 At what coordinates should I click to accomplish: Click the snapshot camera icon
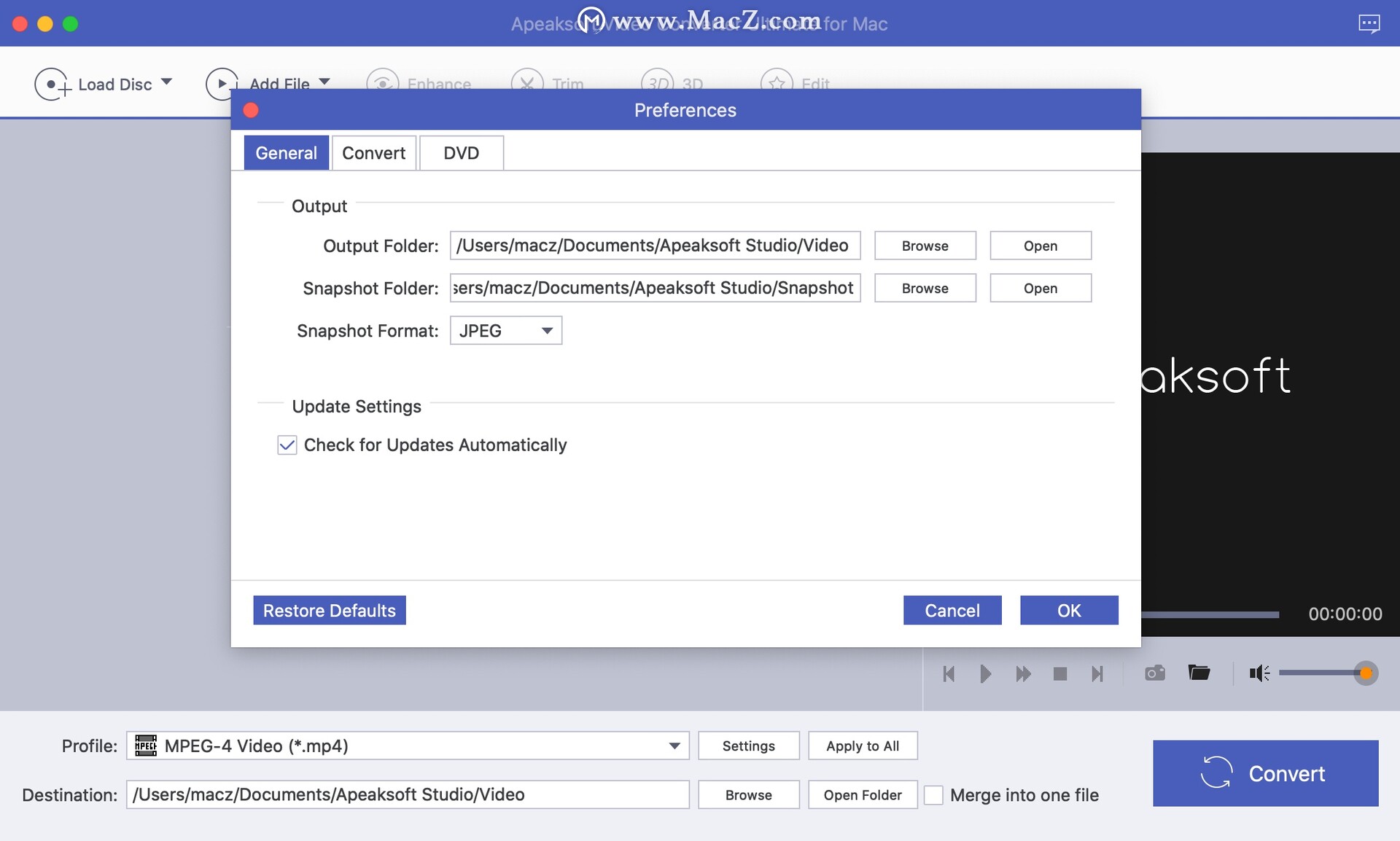tap(1155, 673)
